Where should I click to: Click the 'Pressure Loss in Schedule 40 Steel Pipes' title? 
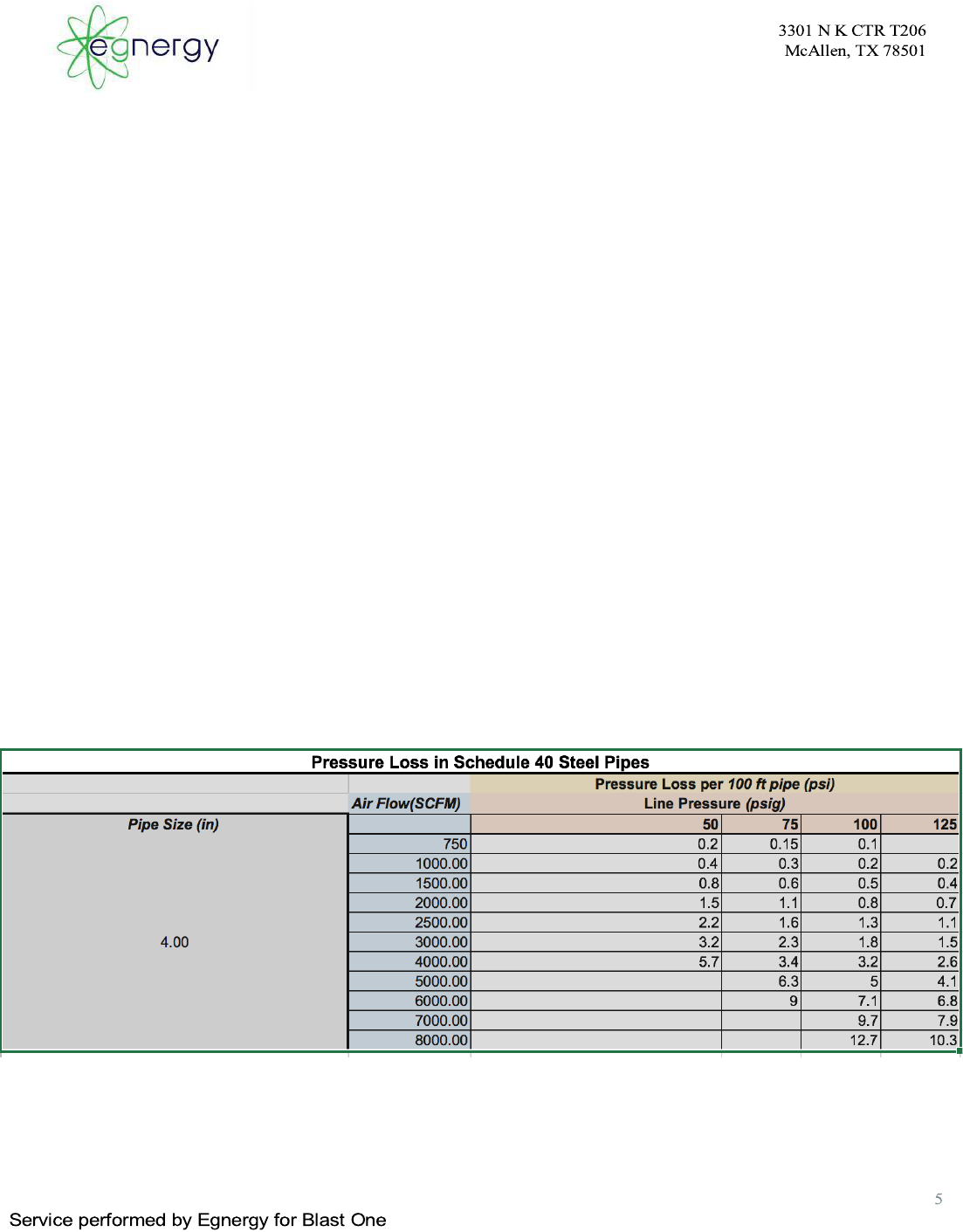(480, 762)
